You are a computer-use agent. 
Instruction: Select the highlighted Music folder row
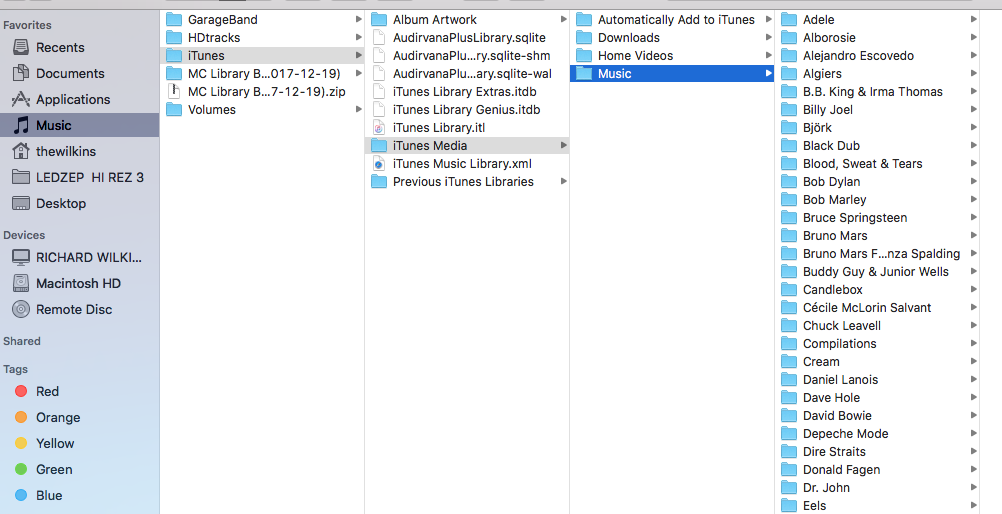672,74
